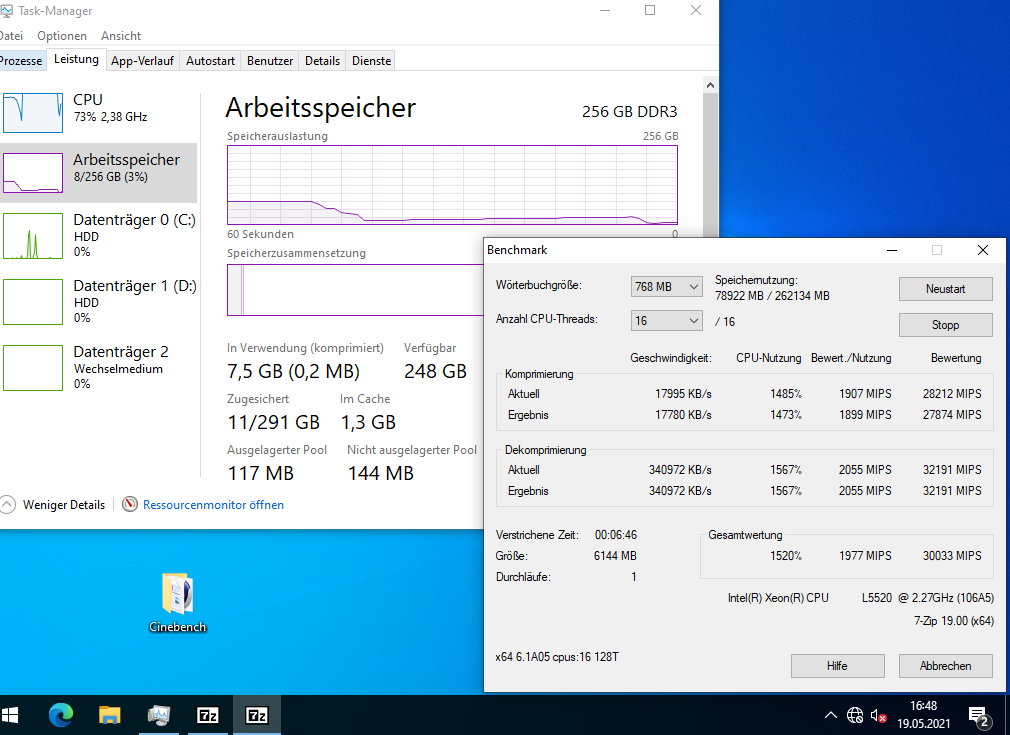1010x735 pixels.
Task: Open the Windows Start menu
Action: click(x=10, y=715)
